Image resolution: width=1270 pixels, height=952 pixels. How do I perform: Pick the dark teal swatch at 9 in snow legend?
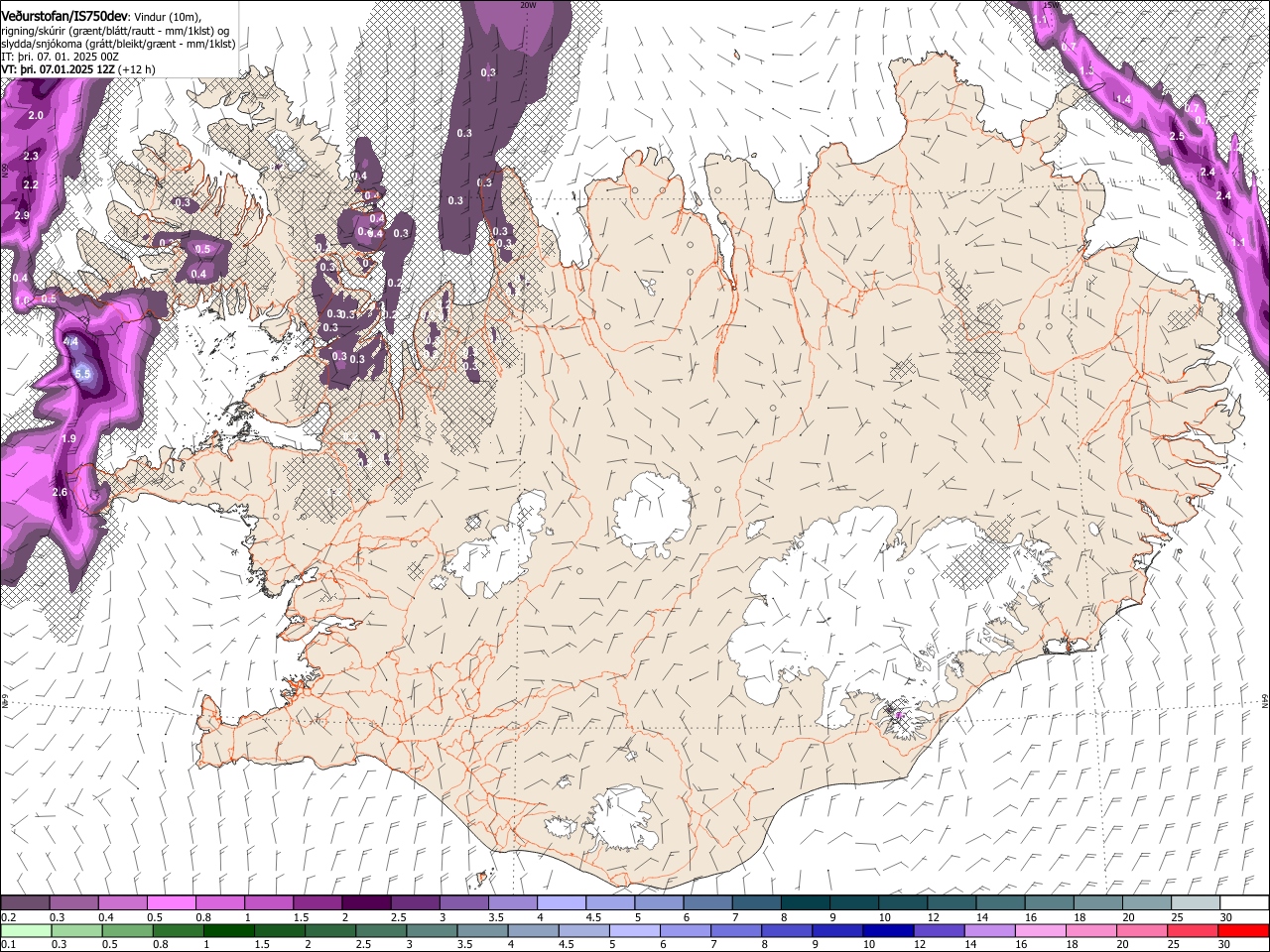(854, 903)
